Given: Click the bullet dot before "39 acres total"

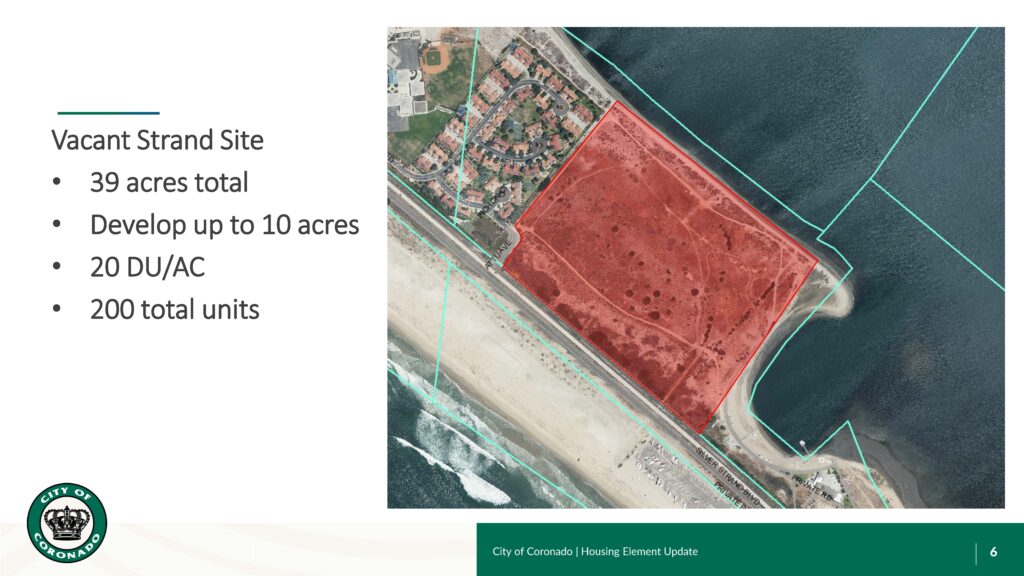Looking at the screenshot, I should 57,184.
